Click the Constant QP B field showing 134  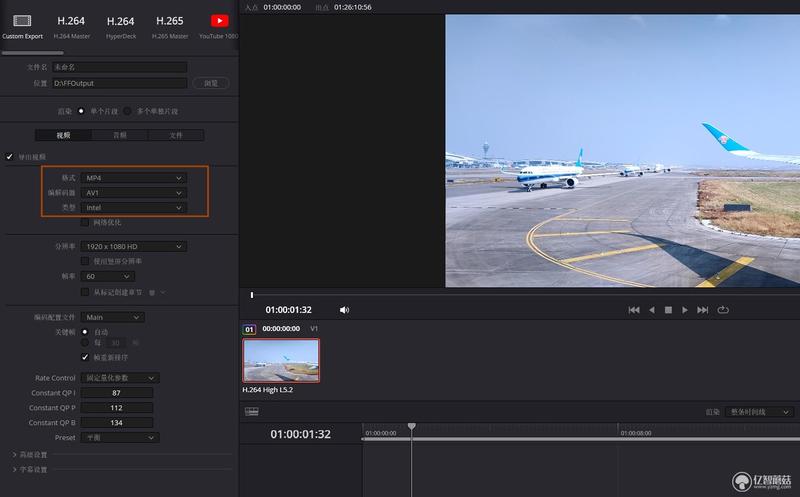pos(117,423)
